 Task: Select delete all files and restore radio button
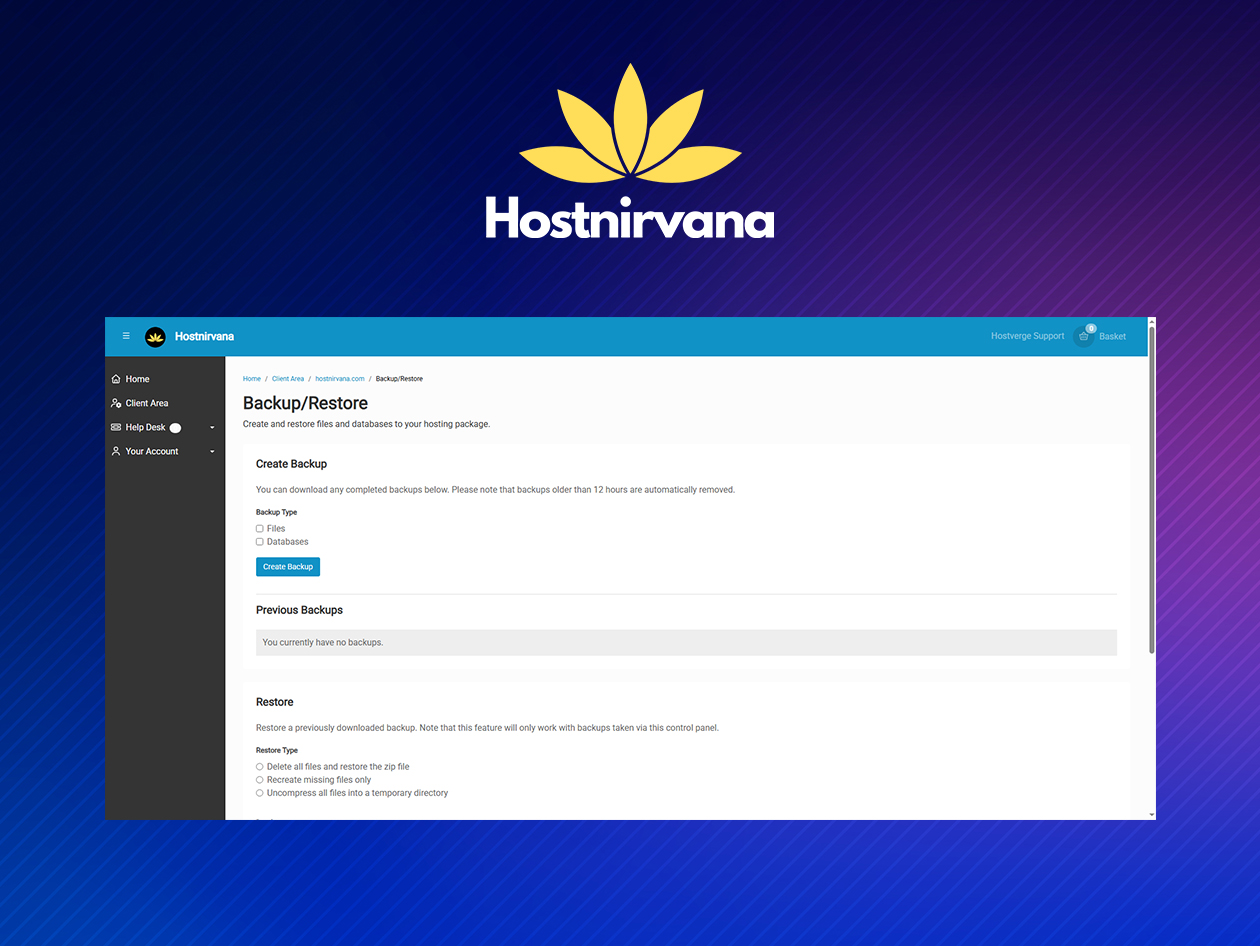[x=259, y=766]
